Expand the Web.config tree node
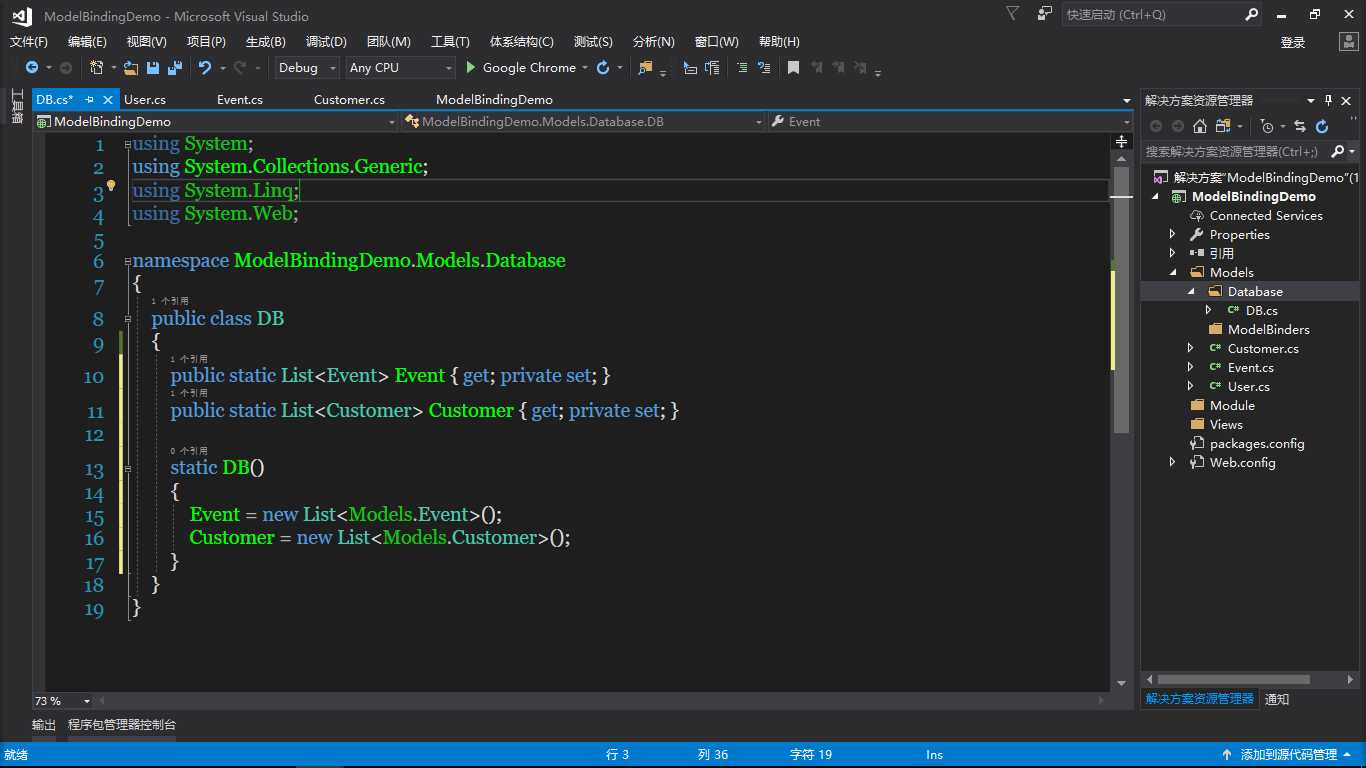This screenshot has width=1366, height=768. pos(1173,462)
